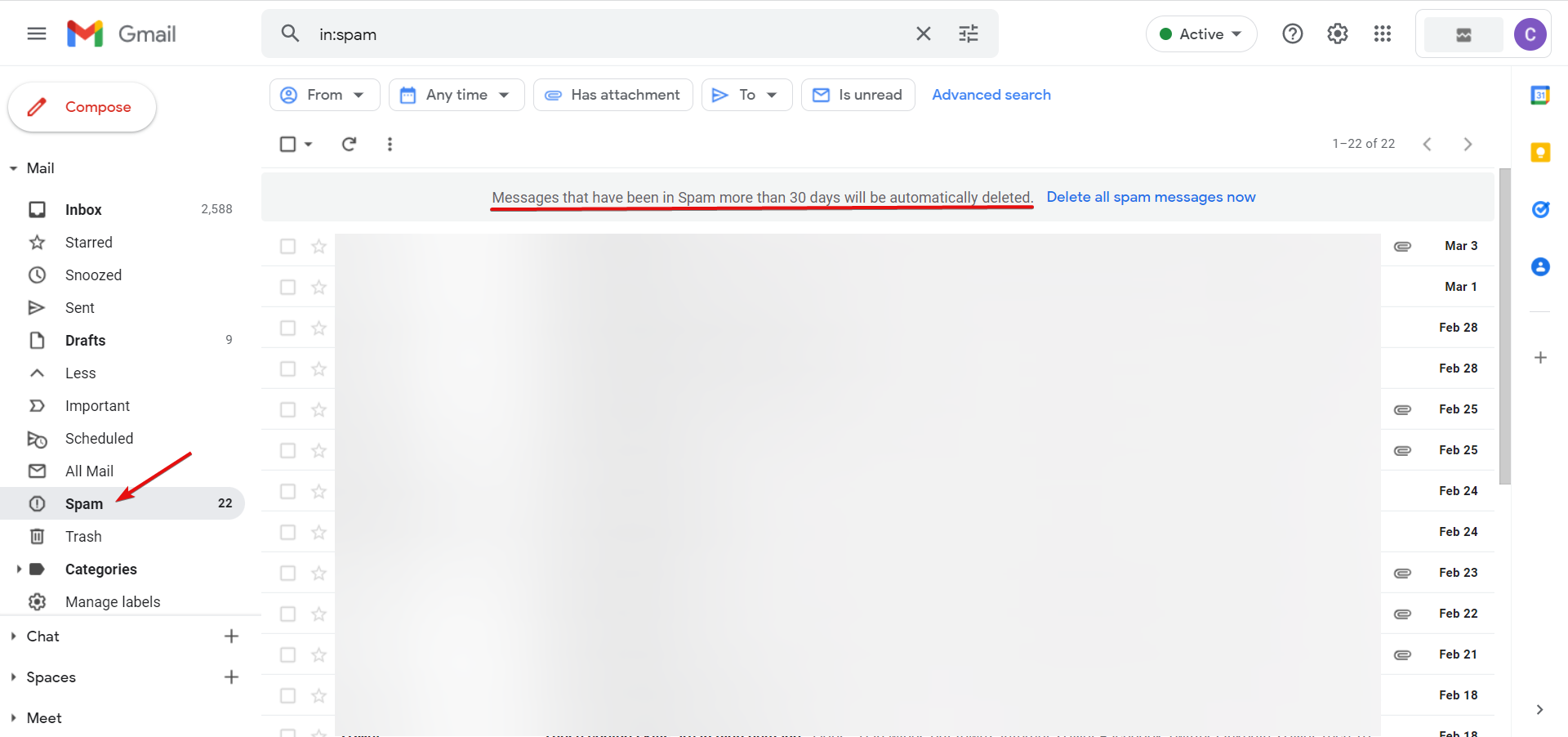1568x737 pixels.
Task: Open Google Tasks in the side panel
Action: (1540, 209)
